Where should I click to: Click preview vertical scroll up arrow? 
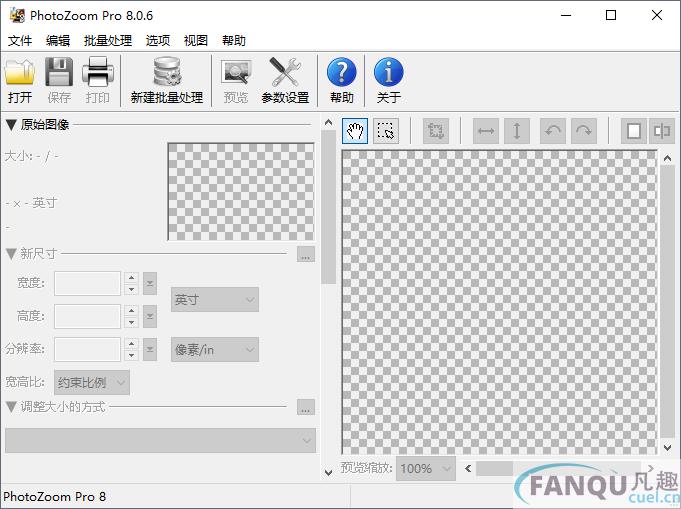[668, 159]
